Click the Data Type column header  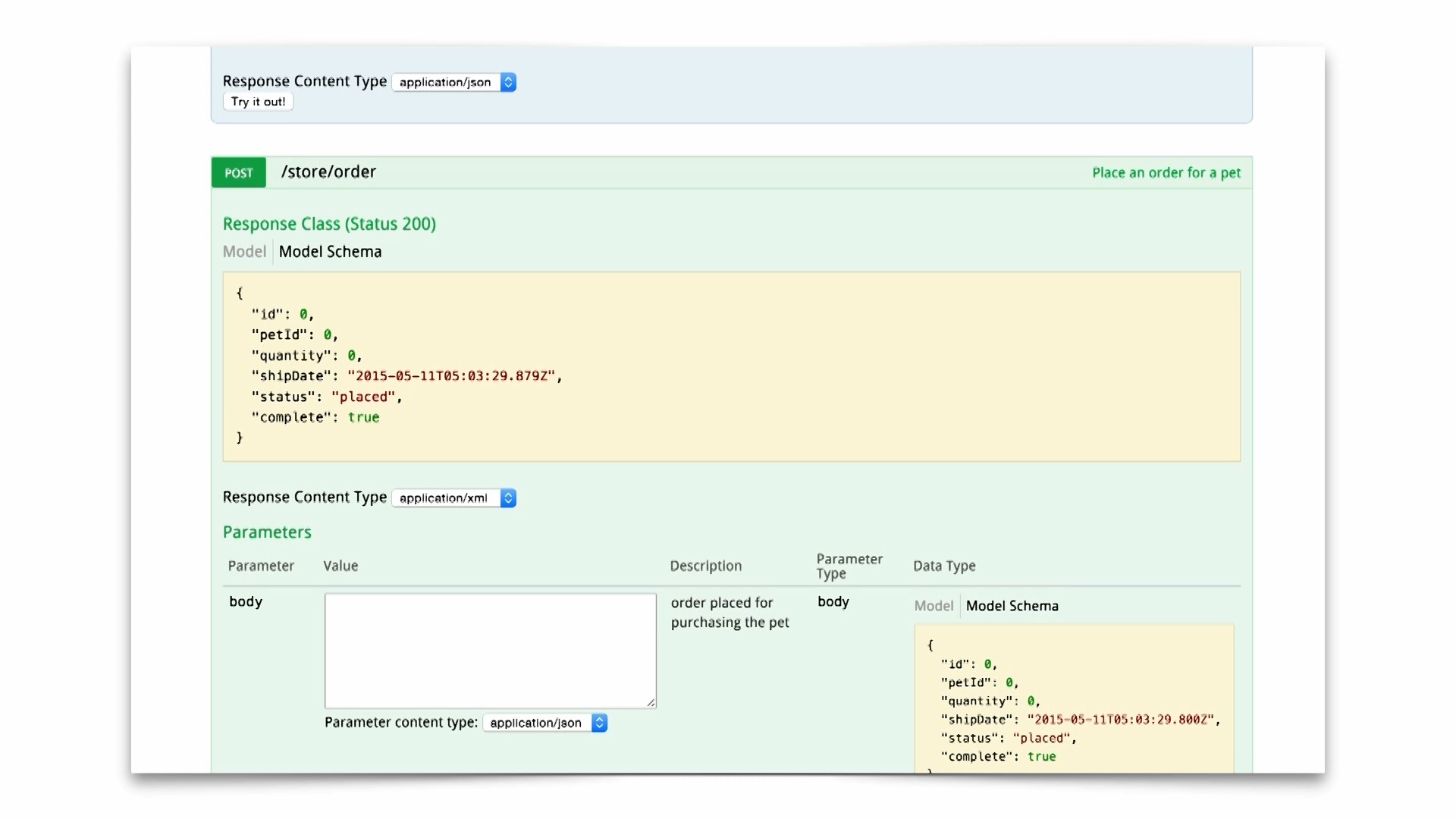(944, 566)
